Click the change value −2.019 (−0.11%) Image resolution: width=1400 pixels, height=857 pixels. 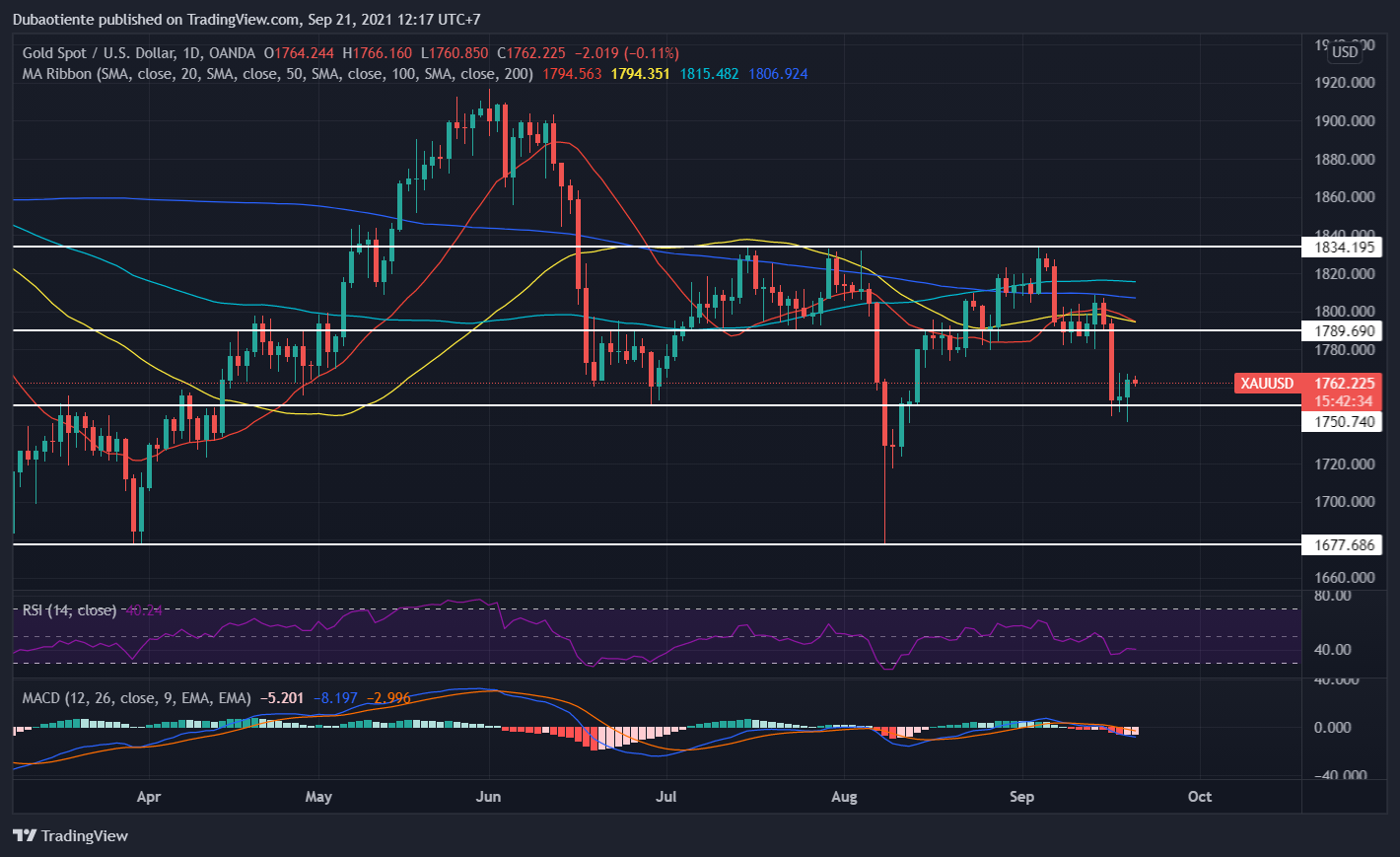point(626,53)
